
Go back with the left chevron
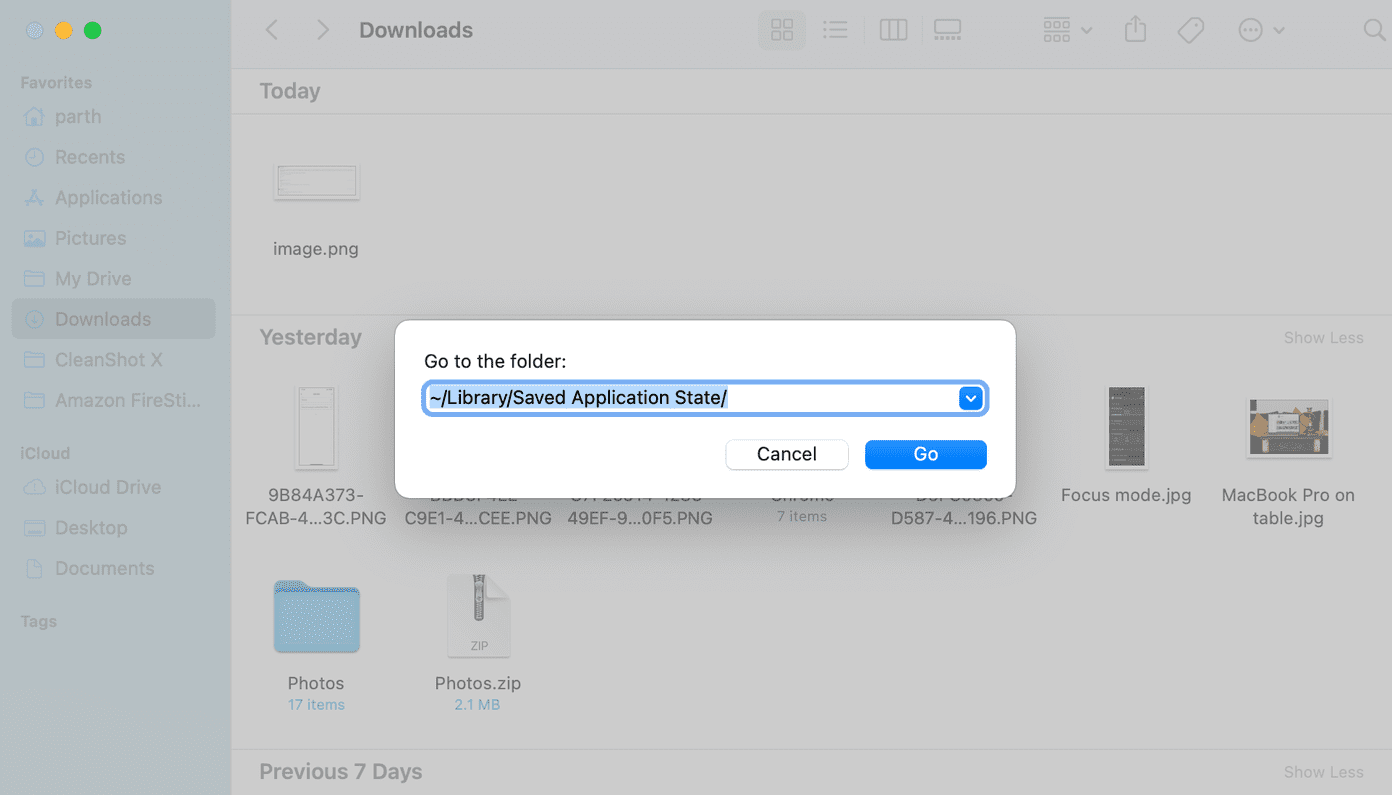click(x=272, y=31)
